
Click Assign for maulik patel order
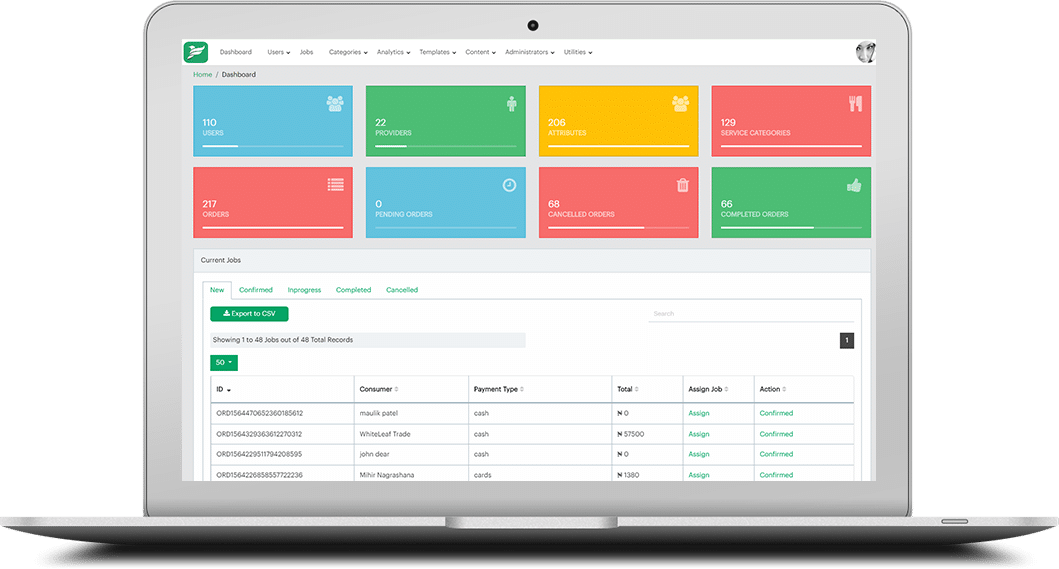pyautogui.click(x=698, y=413)
